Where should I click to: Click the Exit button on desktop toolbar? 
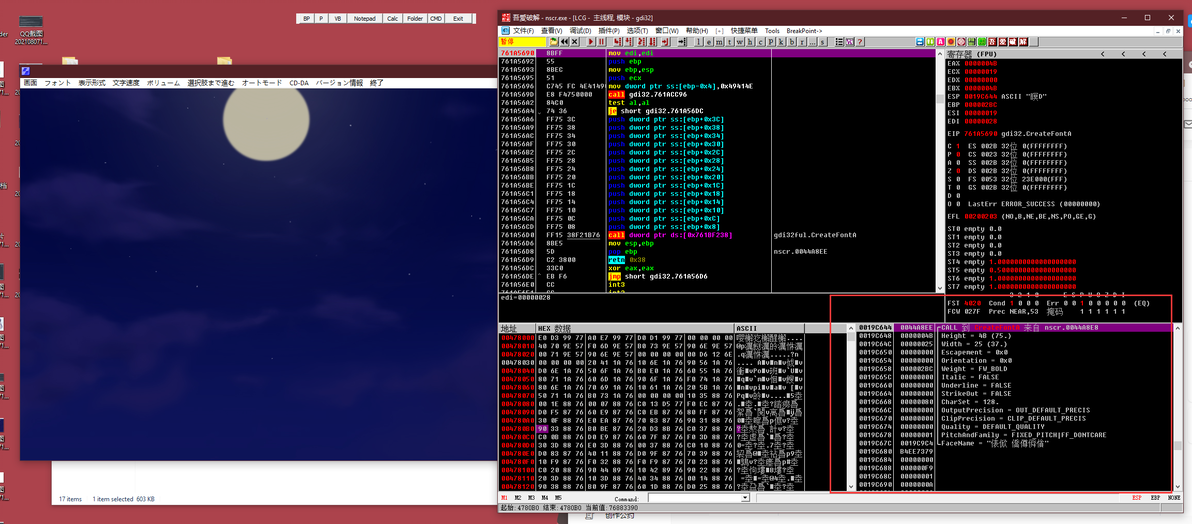click(x=458, y=18)
